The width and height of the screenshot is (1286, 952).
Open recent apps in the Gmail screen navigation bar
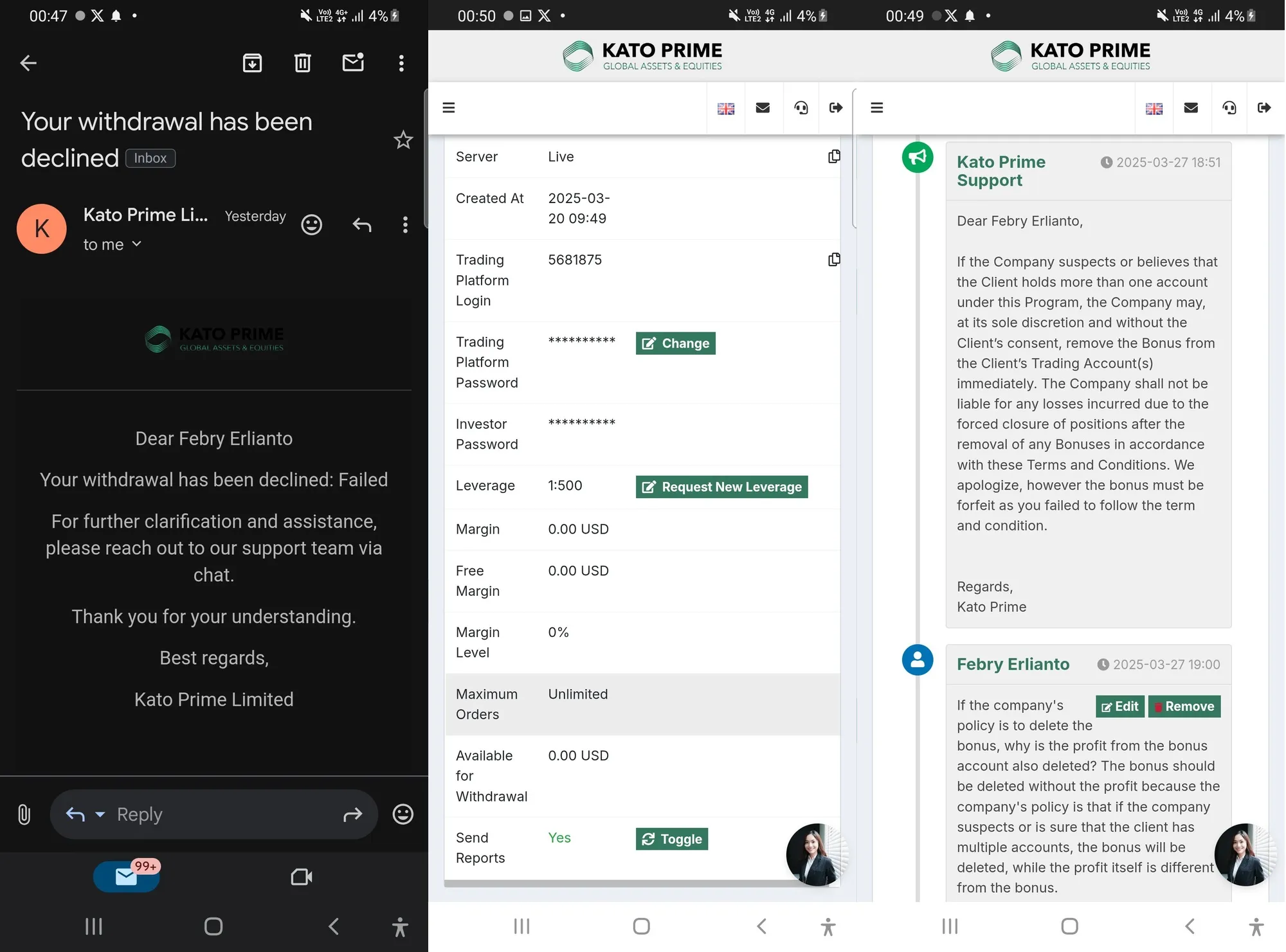coord(94,926)
